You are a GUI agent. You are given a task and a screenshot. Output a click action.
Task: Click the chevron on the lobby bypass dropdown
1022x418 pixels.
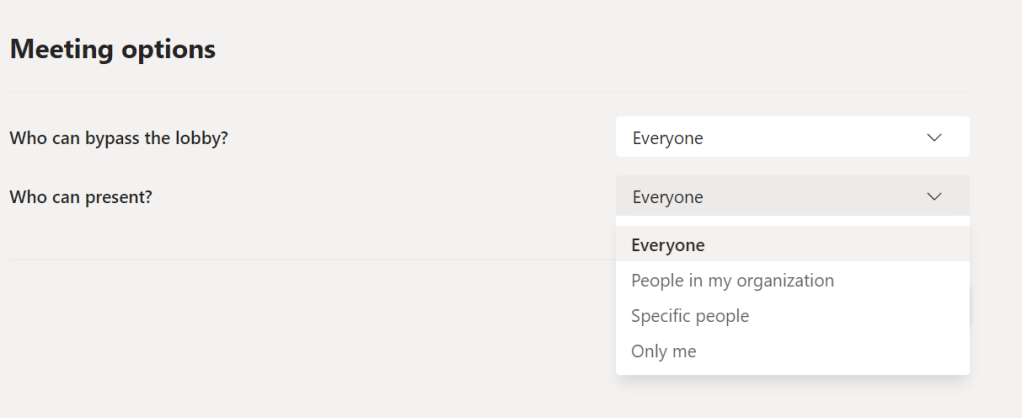tap(934, 138)
